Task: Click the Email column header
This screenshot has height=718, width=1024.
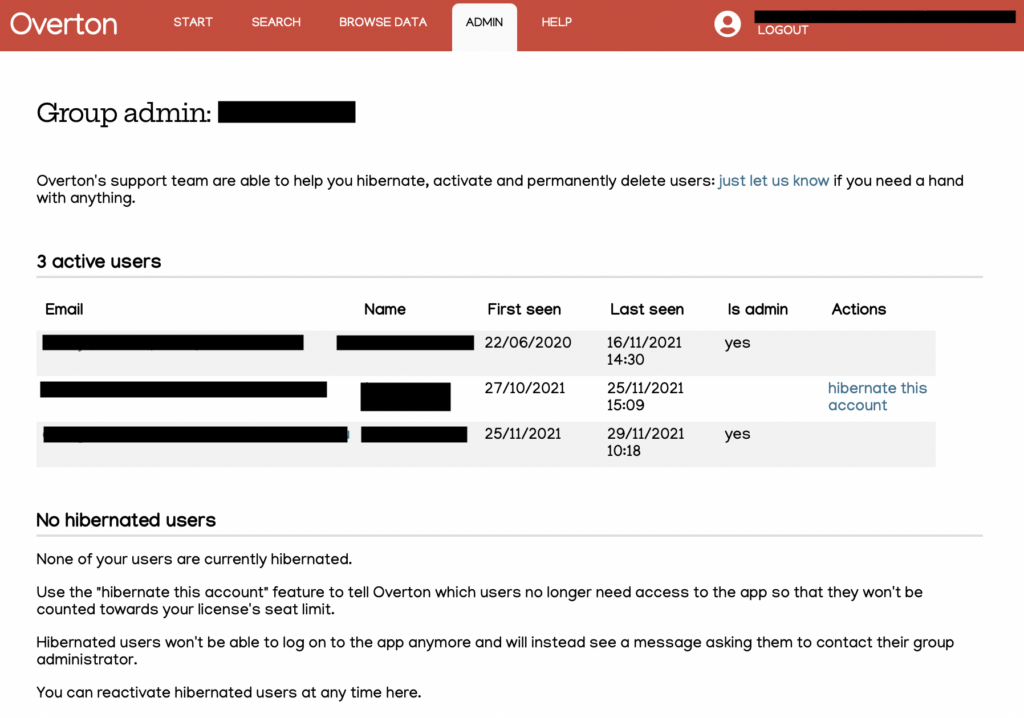Action: pos(64,309)
